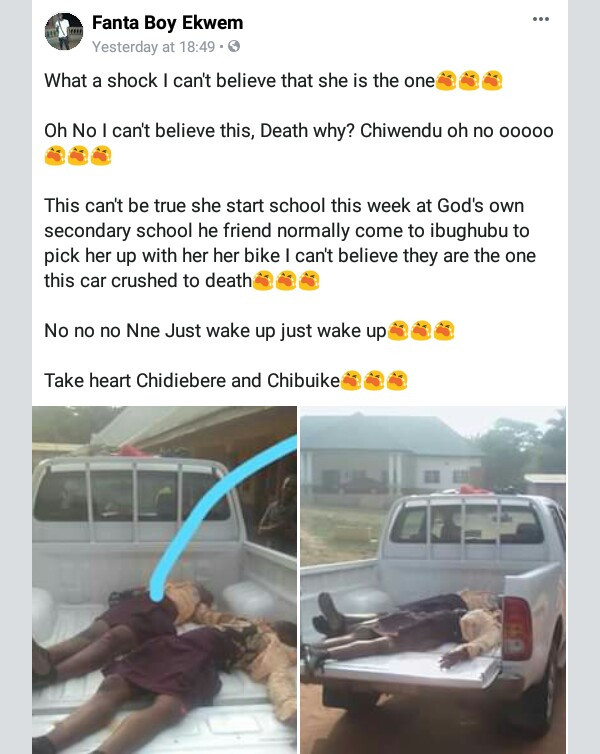Open the Fanta Boy Ekwem profile name link
The image size is (600, 754).
coord(167,23)
